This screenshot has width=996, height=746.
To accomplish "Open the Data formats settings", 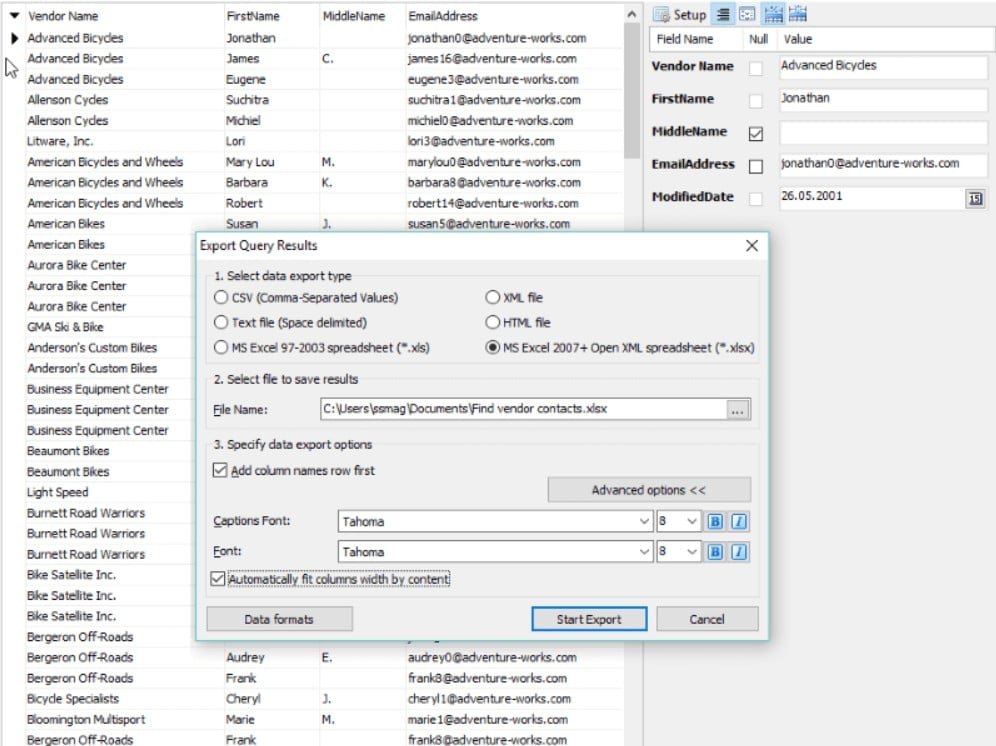I will coord(279,619).
